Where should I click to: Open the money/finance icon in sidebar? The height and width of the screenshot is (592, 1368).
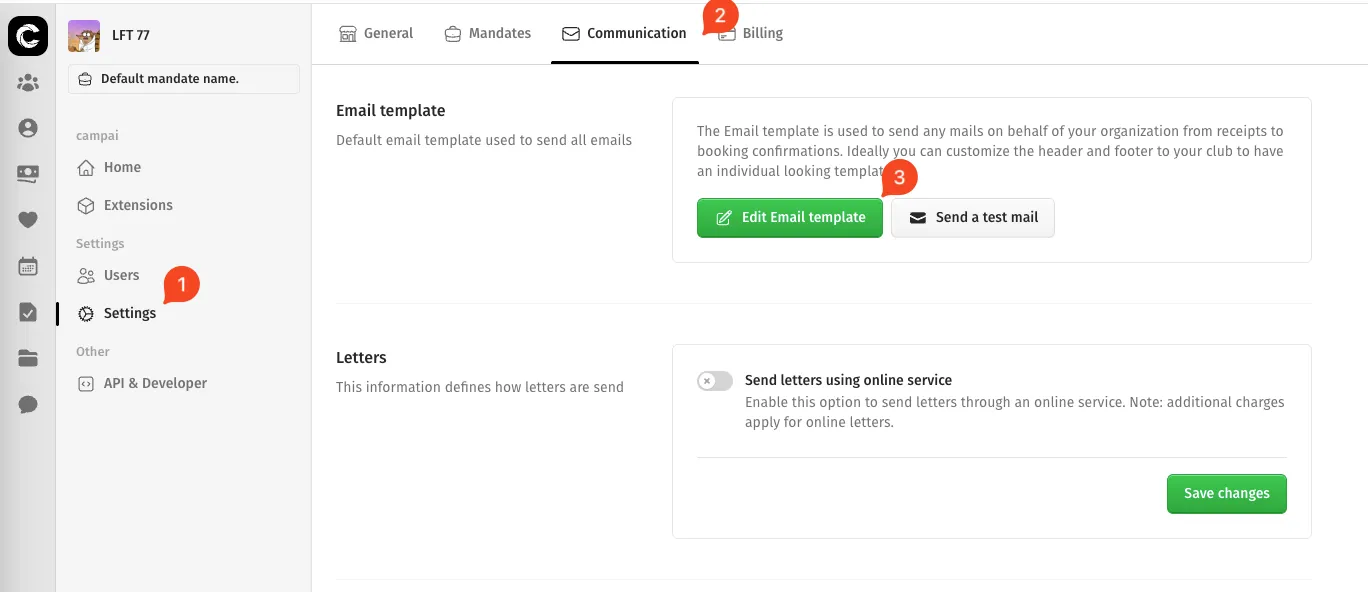(x=28, y=174)
